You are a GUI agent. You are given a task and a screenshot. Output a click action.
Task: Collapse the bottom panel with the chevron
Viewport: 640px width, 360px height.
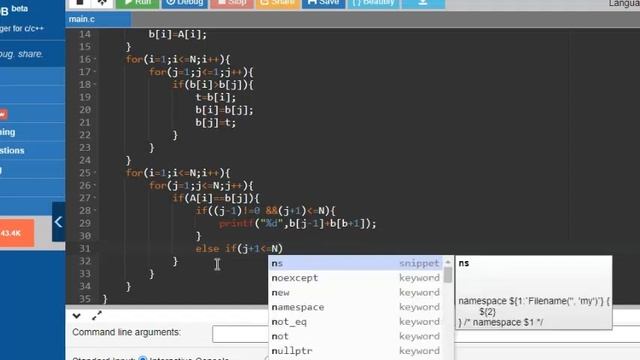tap(76, 316)
